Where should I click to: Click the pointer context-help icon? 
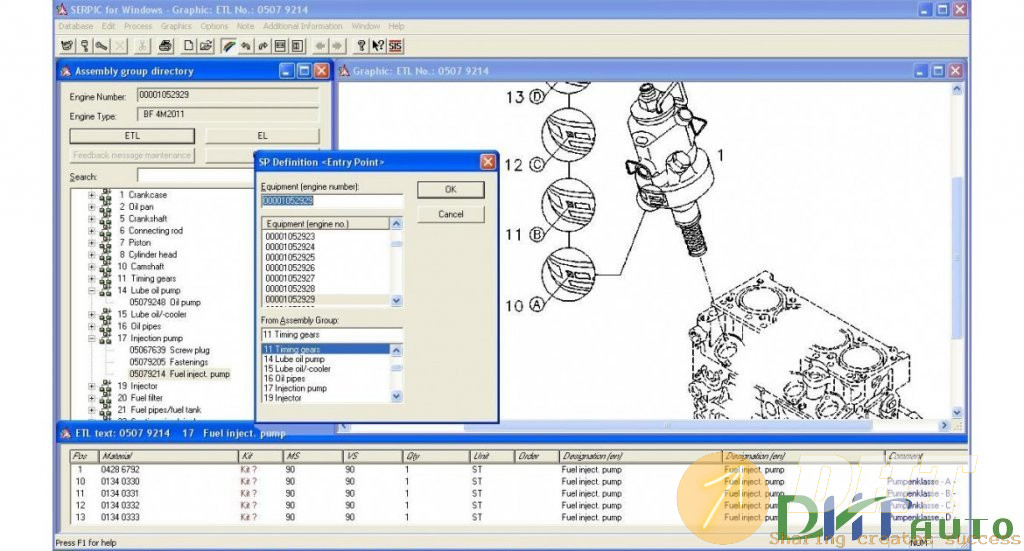click(x=377, y=46)
